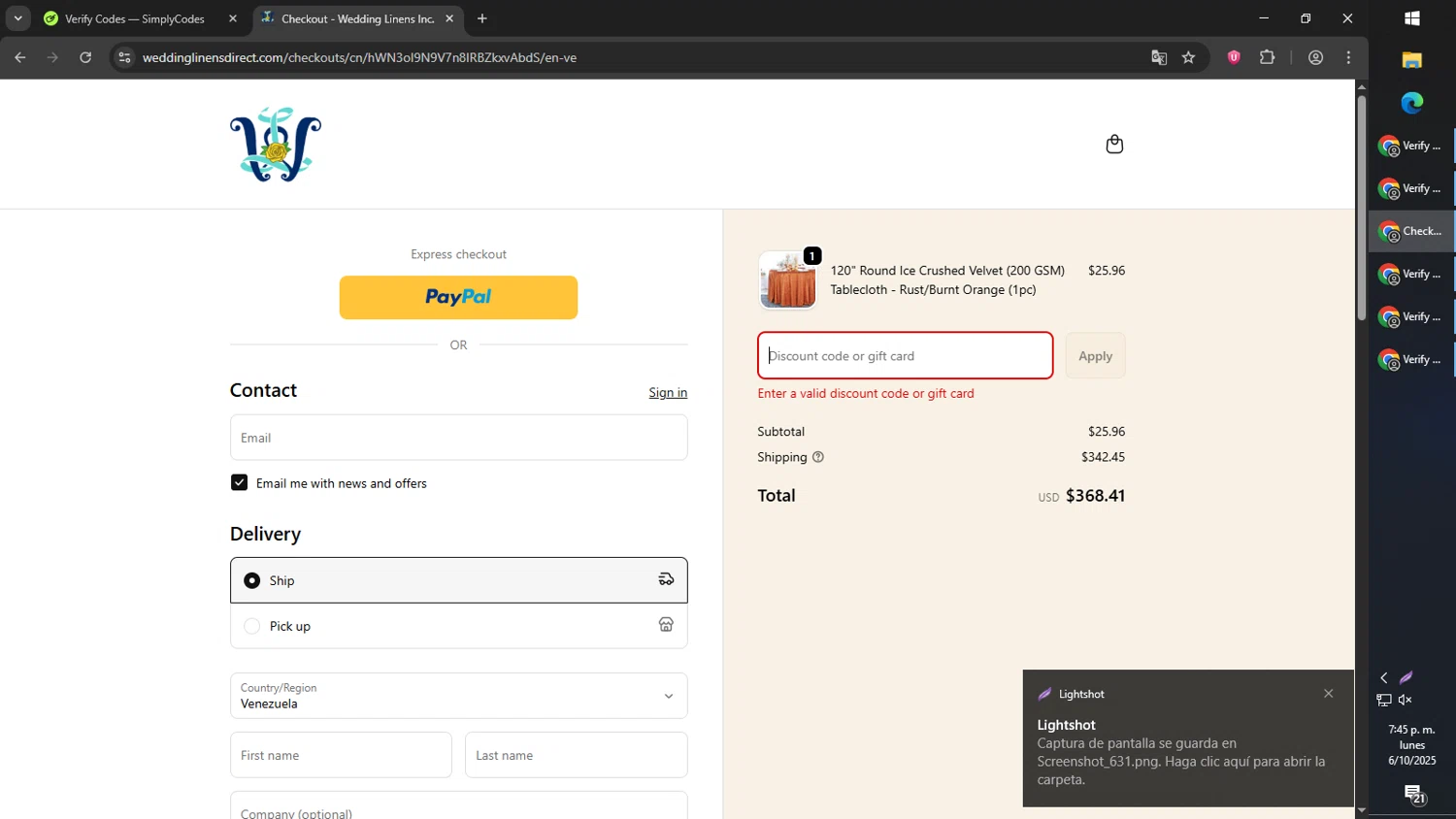Open the Country/Region dropdown

(459, 696)
